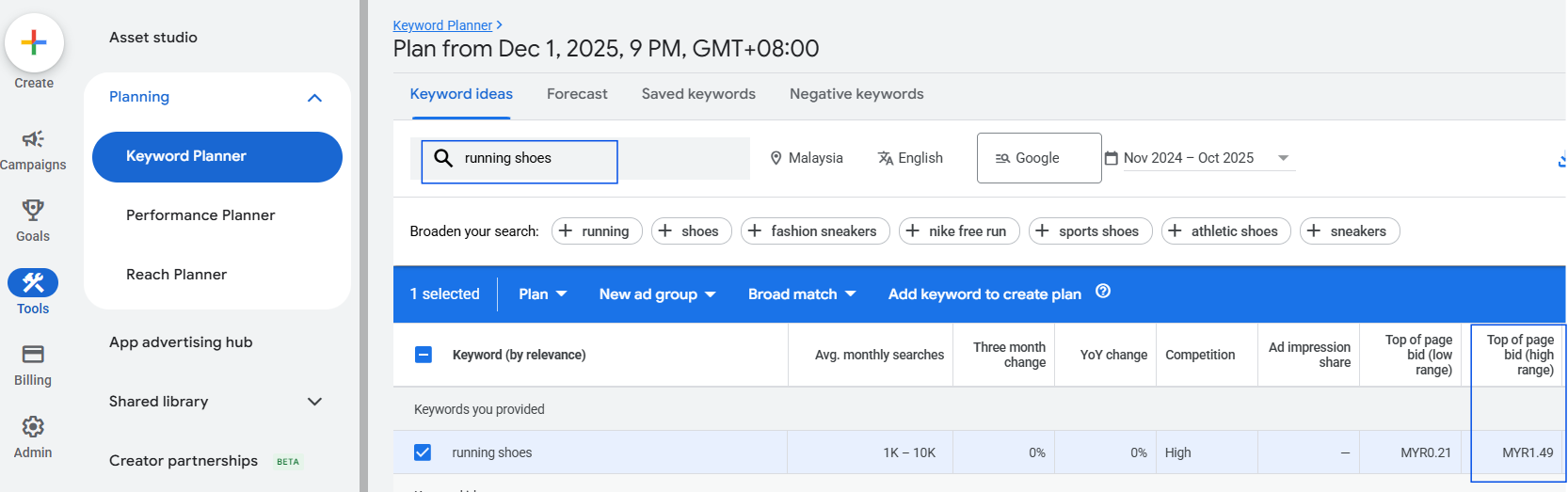Collapse the Planning section
This screenshot has width=1568, height=492.
(314, 97)
